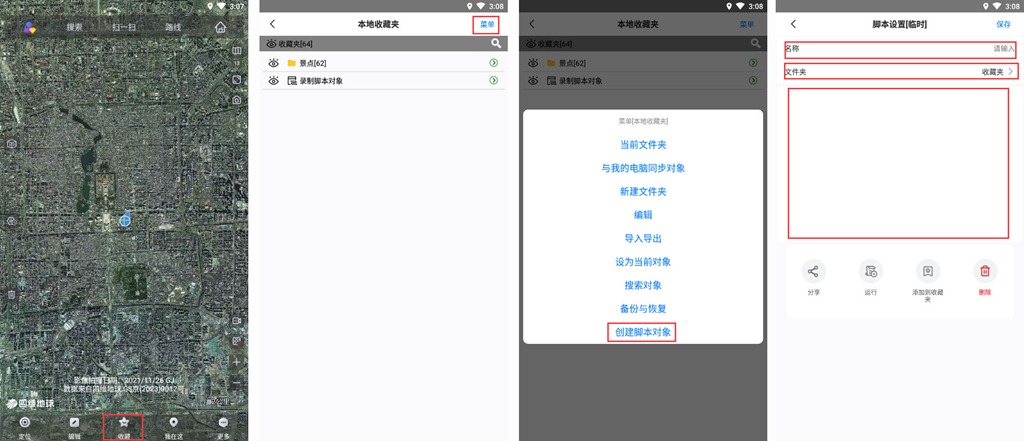Tap the home icon on map screen

[221, 27]
